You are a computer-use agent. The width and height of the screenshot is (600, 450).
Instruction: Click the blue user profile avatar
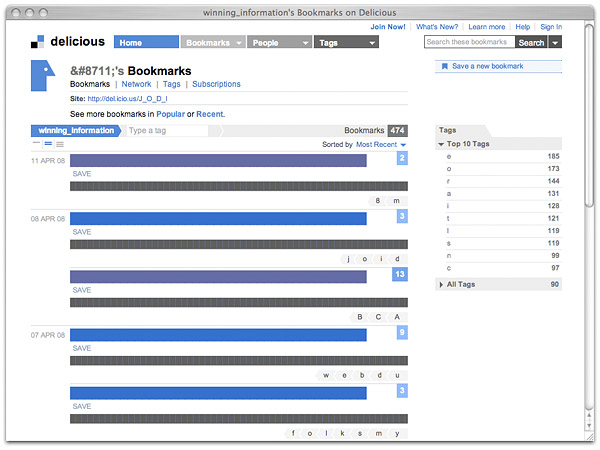pos(42,75)
